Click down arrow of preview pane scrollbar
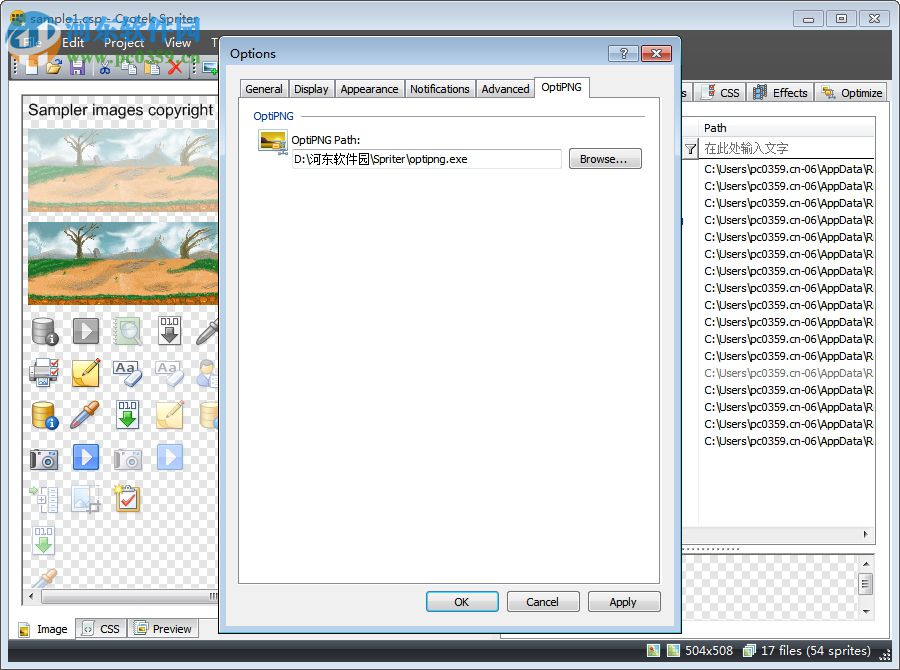900x670 pixels. coord(866,612)
